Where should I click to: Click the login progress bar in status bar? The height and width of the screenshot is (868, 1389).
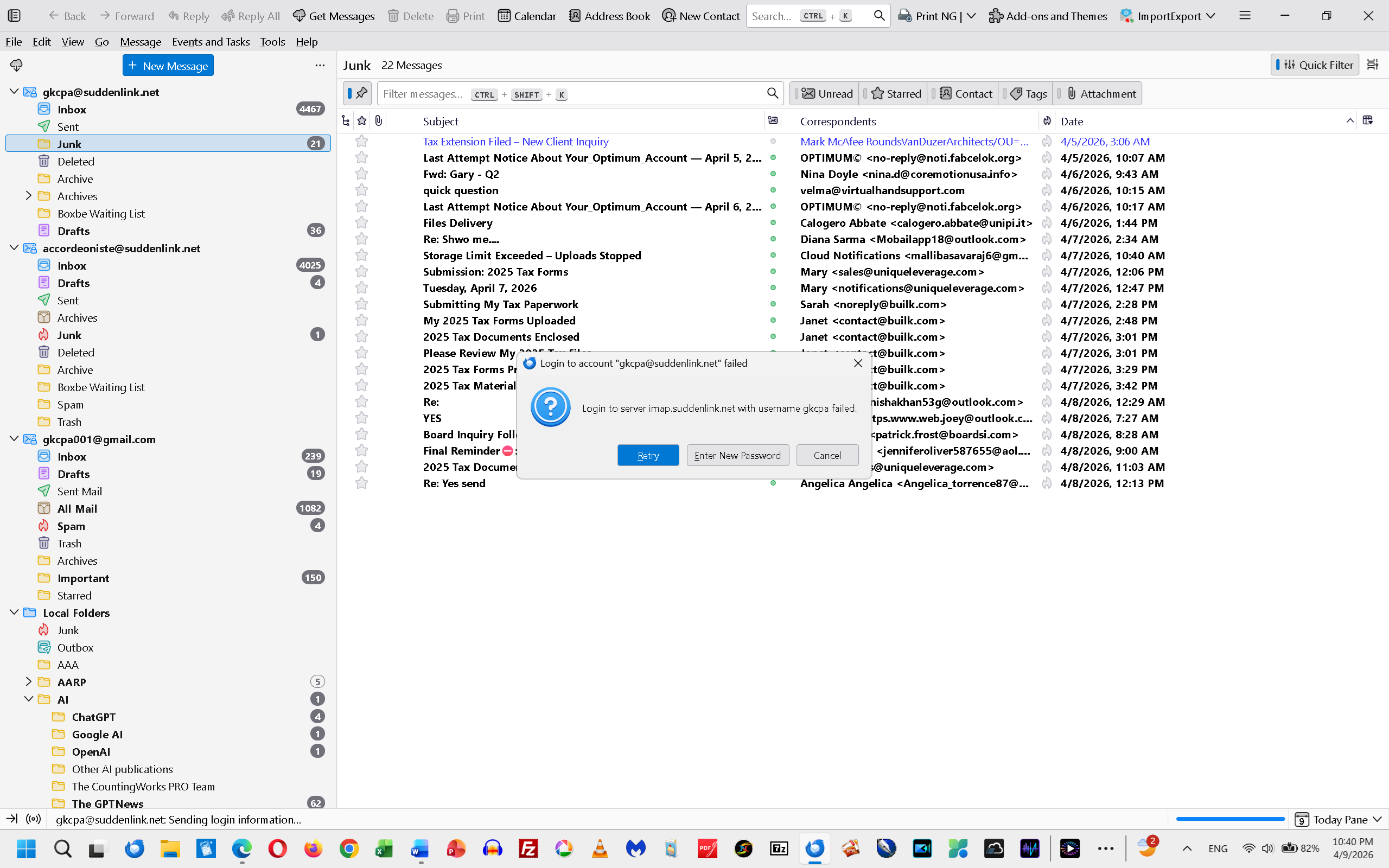(1229, 819)
